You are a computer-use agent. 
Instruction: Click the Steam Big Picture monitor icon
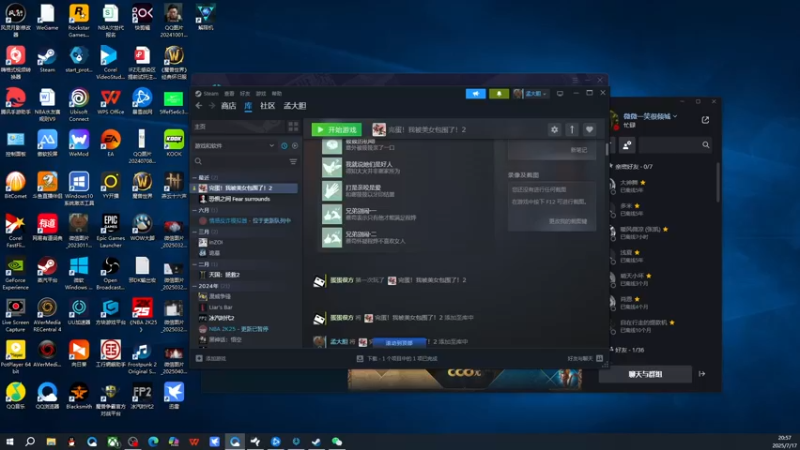560,93
